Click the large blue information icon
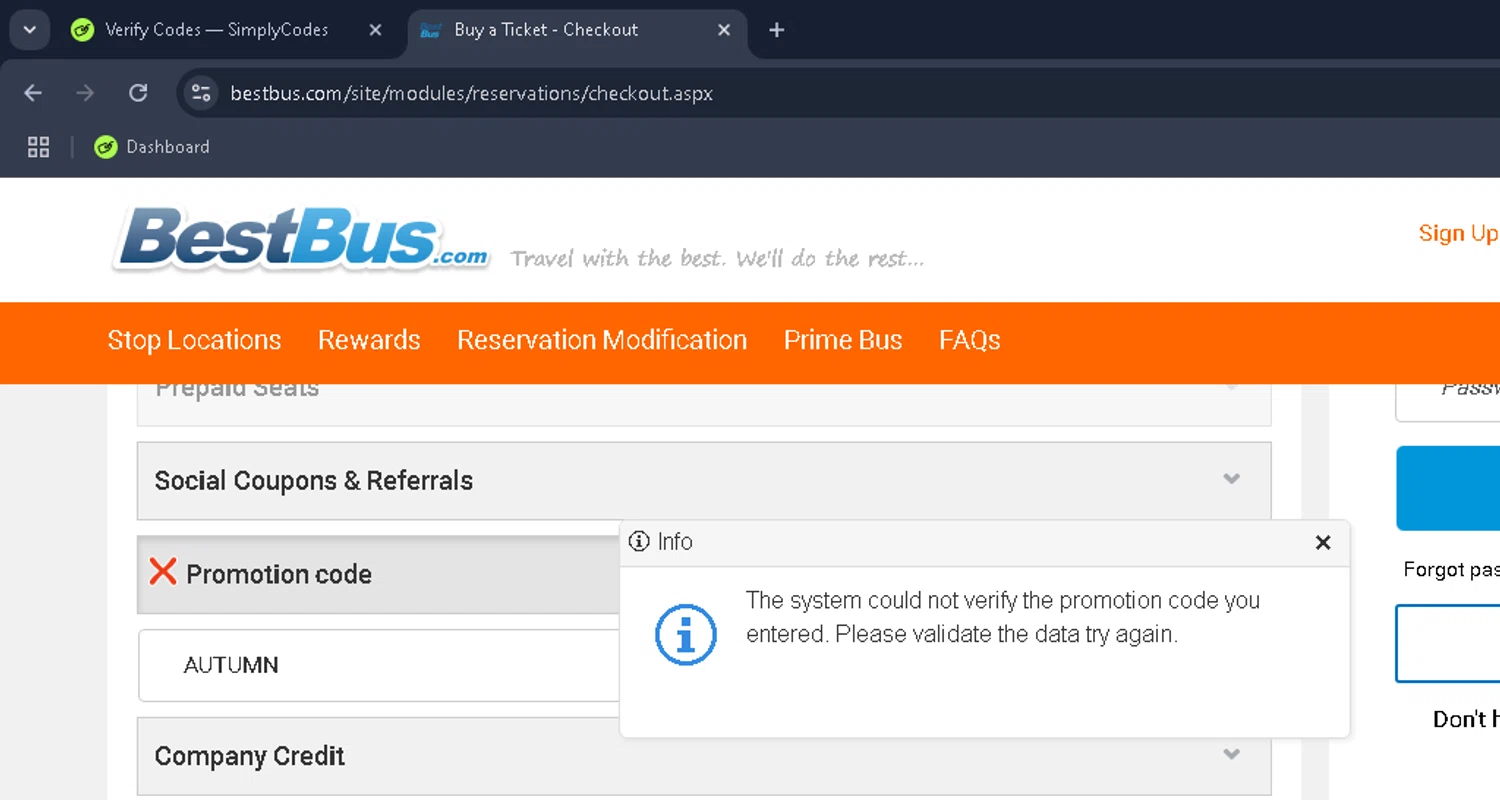The width and height of the screenshot is (1500, 800). [x=686, y=634]
